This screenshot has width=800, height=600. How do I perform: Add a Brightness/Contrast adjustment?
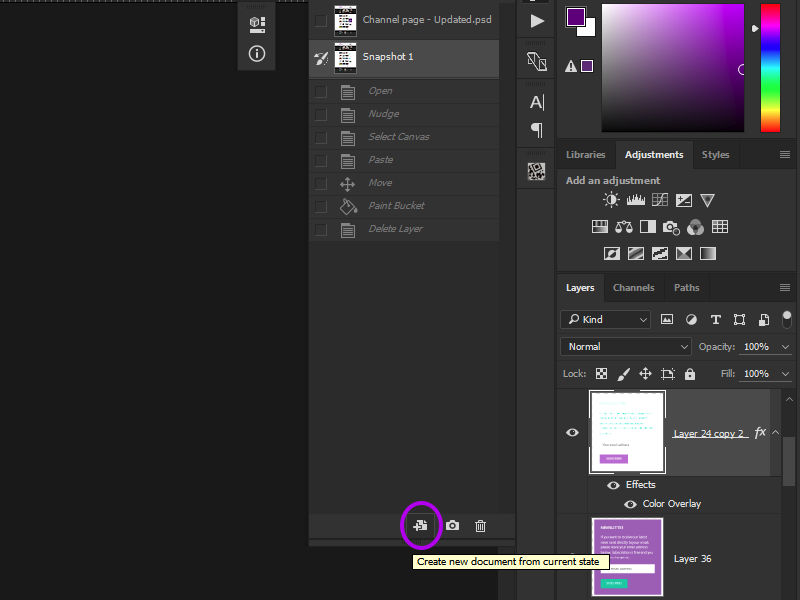[611, 200]
